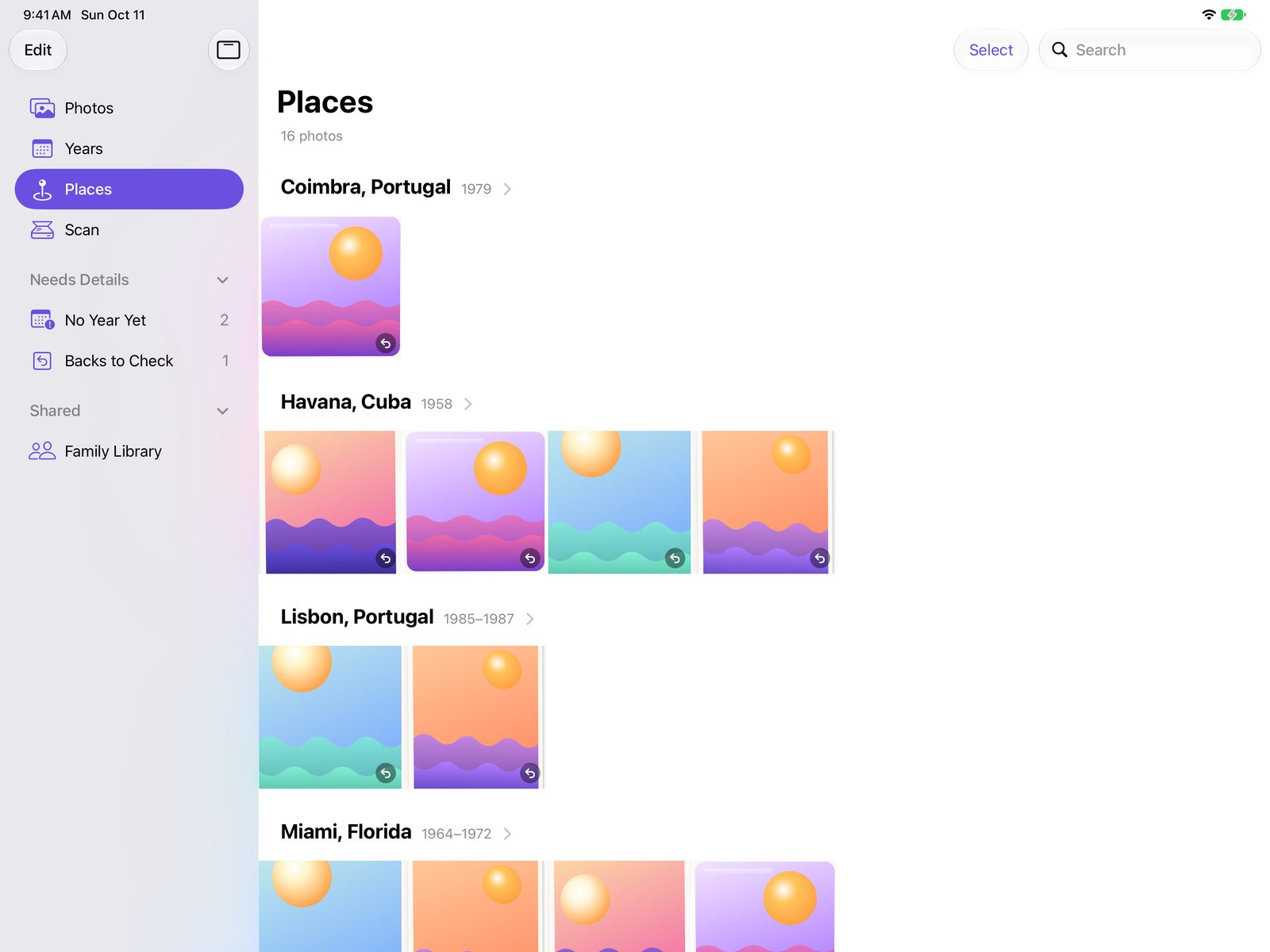Select the Places sidebar item
This screenshot has height=952, width=1270.
(x=129, y=189)
